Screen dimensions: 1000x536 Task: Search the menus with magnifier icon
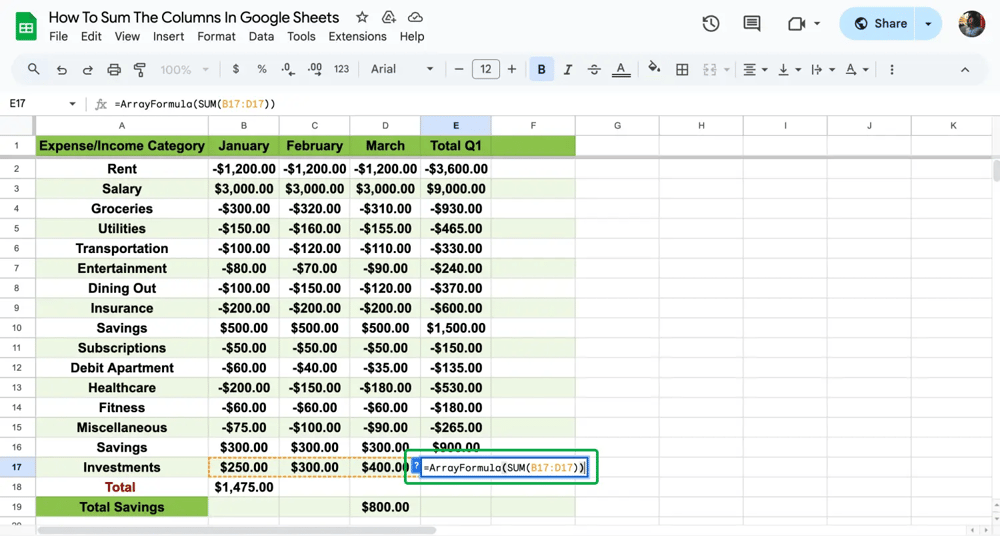pos(34,70)
